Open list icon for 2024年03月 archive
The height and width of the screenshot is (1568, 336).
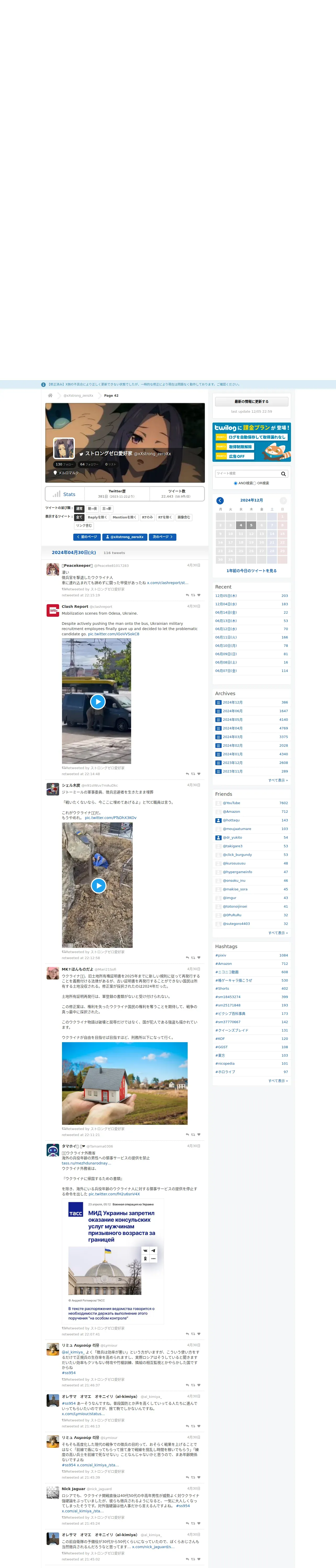(218, 737)
